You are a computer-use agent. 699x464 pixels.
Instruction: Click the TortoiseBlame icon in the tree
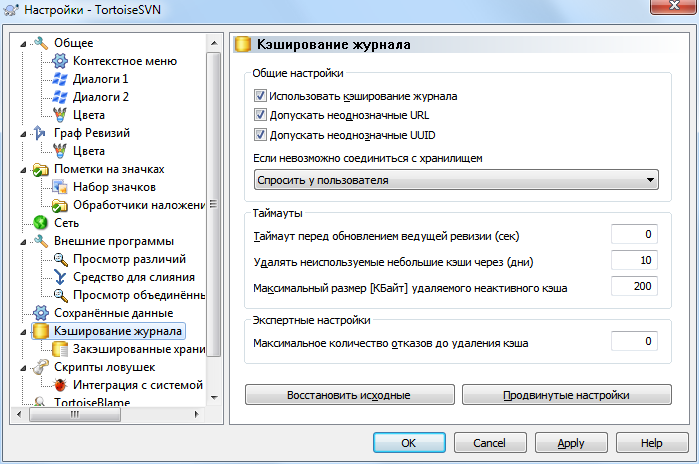(x=41, y=401)
